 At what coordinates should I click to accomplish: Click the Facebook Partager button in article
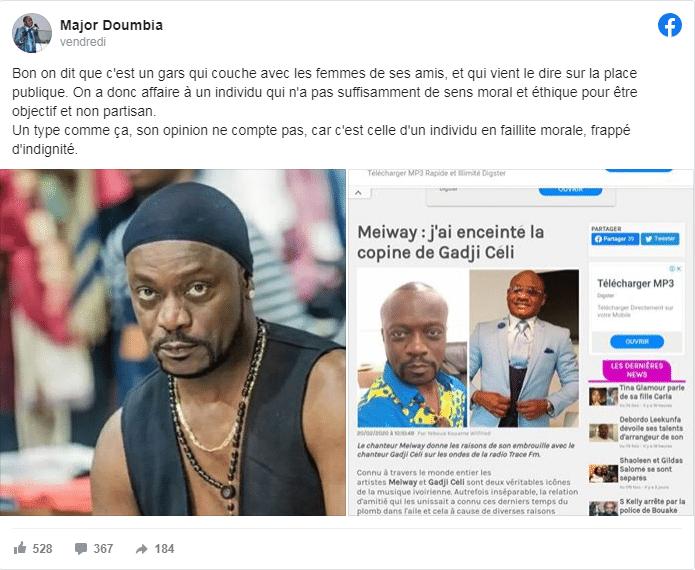coord(615,239)
